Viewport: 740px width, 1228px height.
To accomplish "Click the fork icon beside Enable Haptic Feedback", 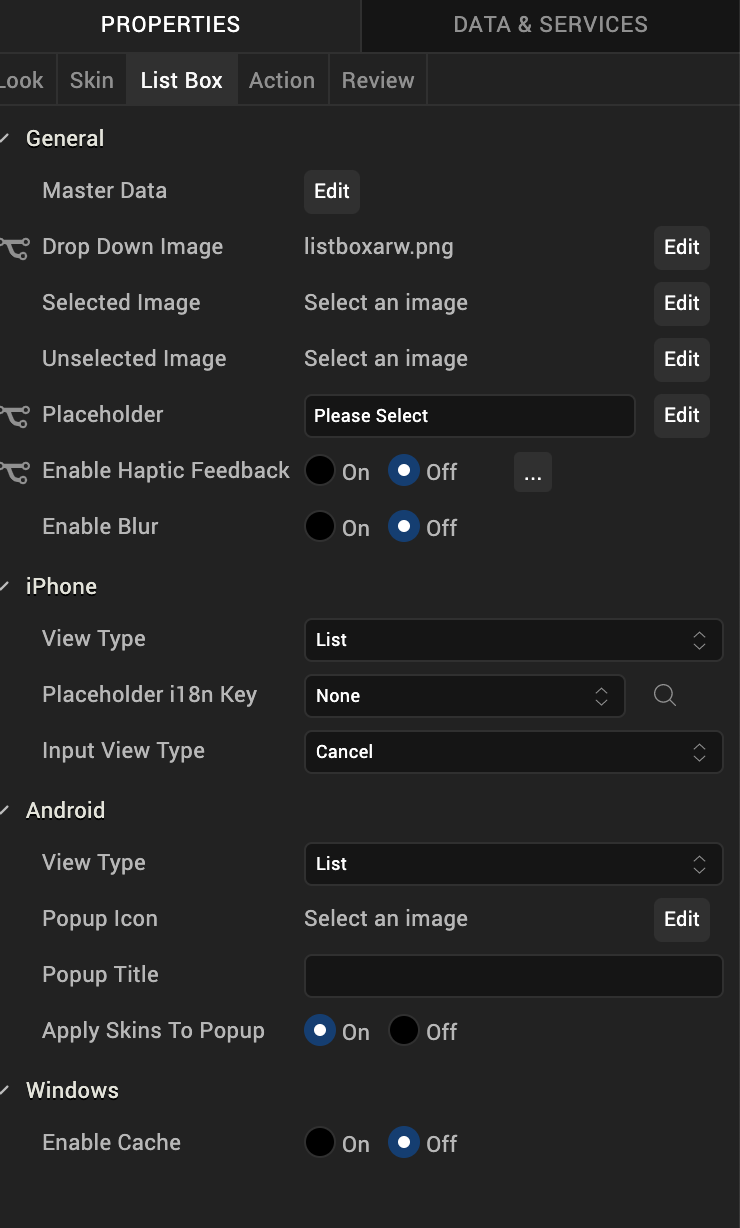I will point(14,472).
